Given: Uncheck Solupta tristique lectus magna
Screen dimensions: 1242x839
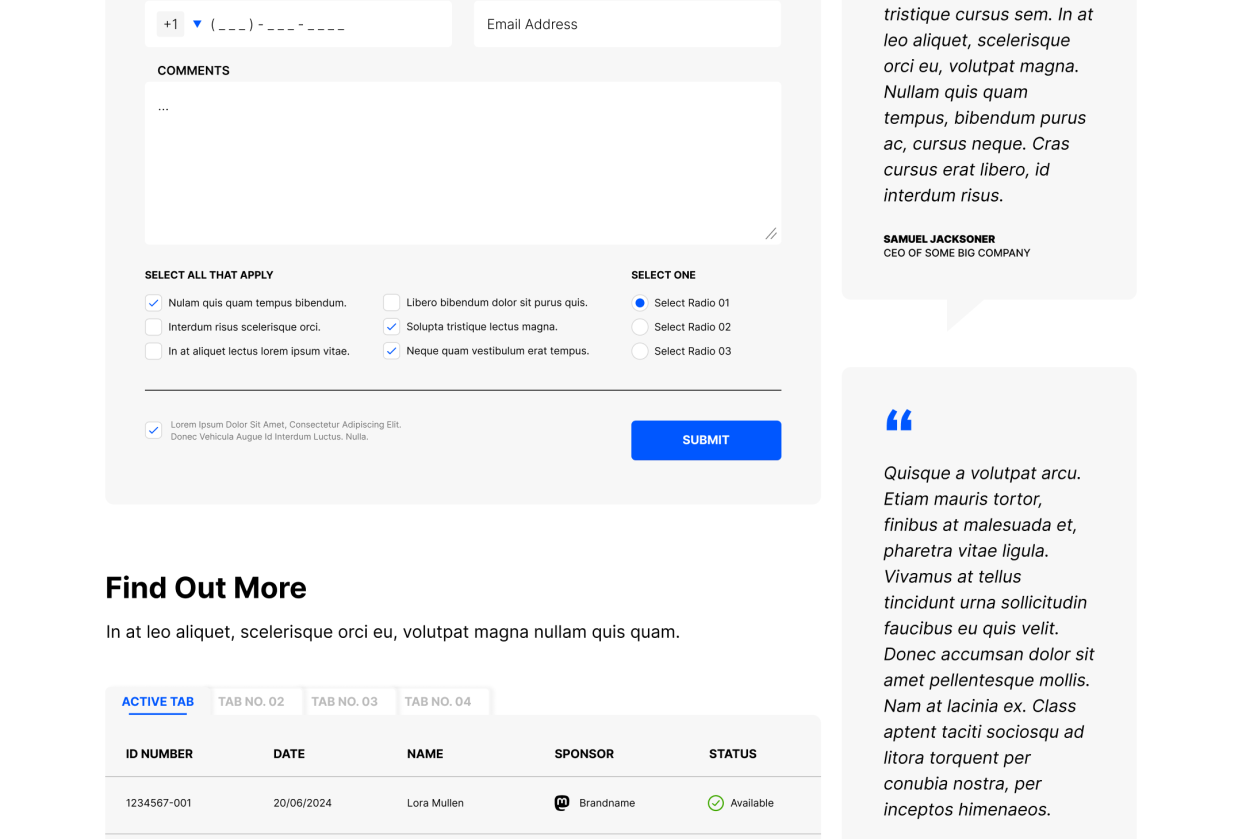Looking at the screenshot, I should (x=391, y=327).
